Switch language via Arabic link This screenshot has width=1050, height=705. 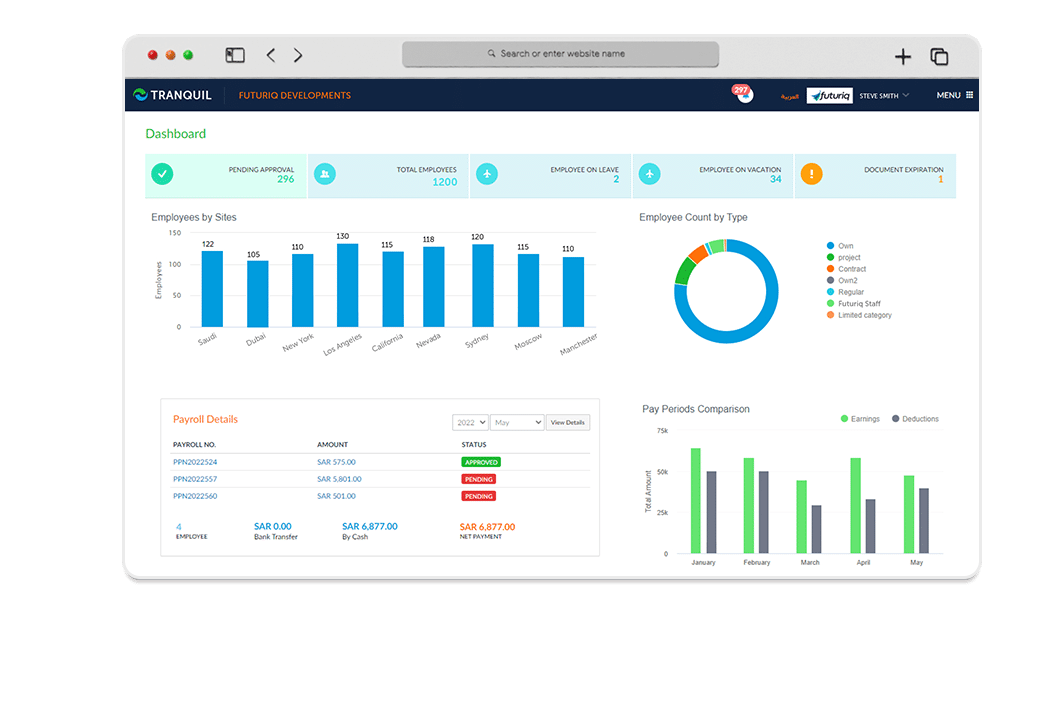[x=790, y=96]
